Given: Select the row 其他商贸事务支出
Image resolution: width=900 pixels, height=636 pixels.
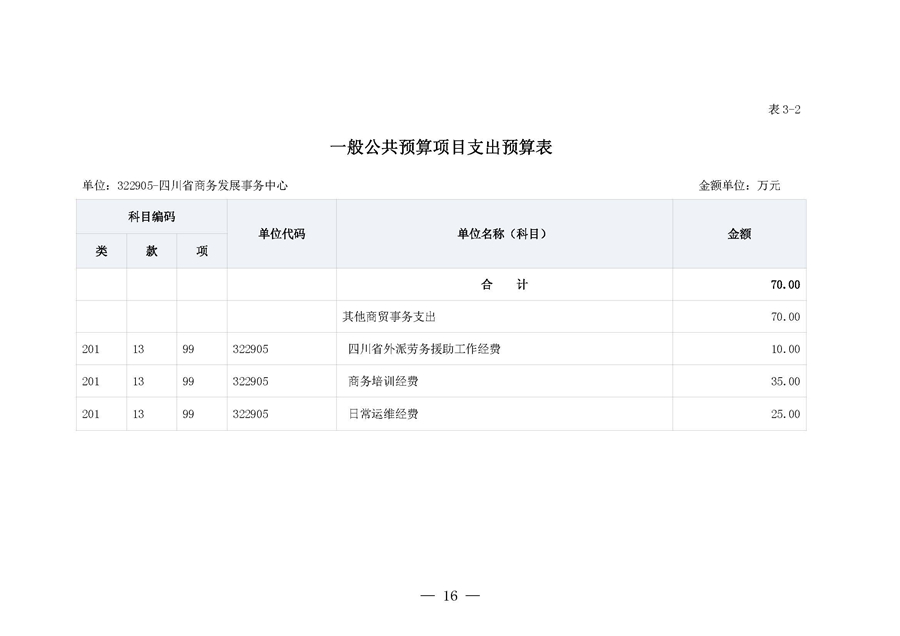Looking at the screenshot, I should click(388, 317).
